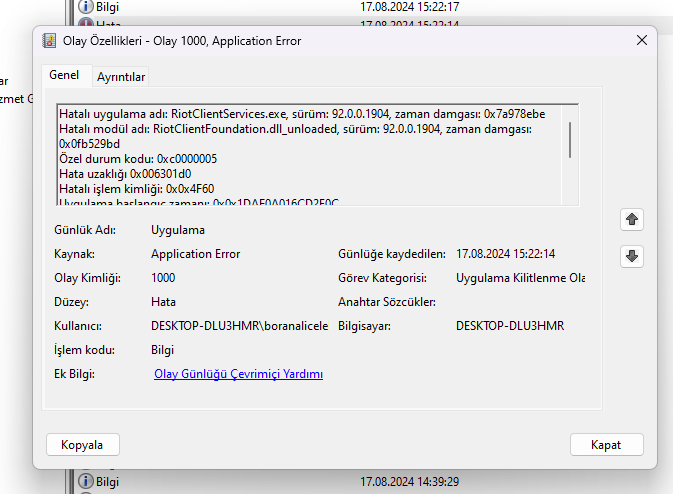Go to previous event with up arrow

[x=632, y=220]
